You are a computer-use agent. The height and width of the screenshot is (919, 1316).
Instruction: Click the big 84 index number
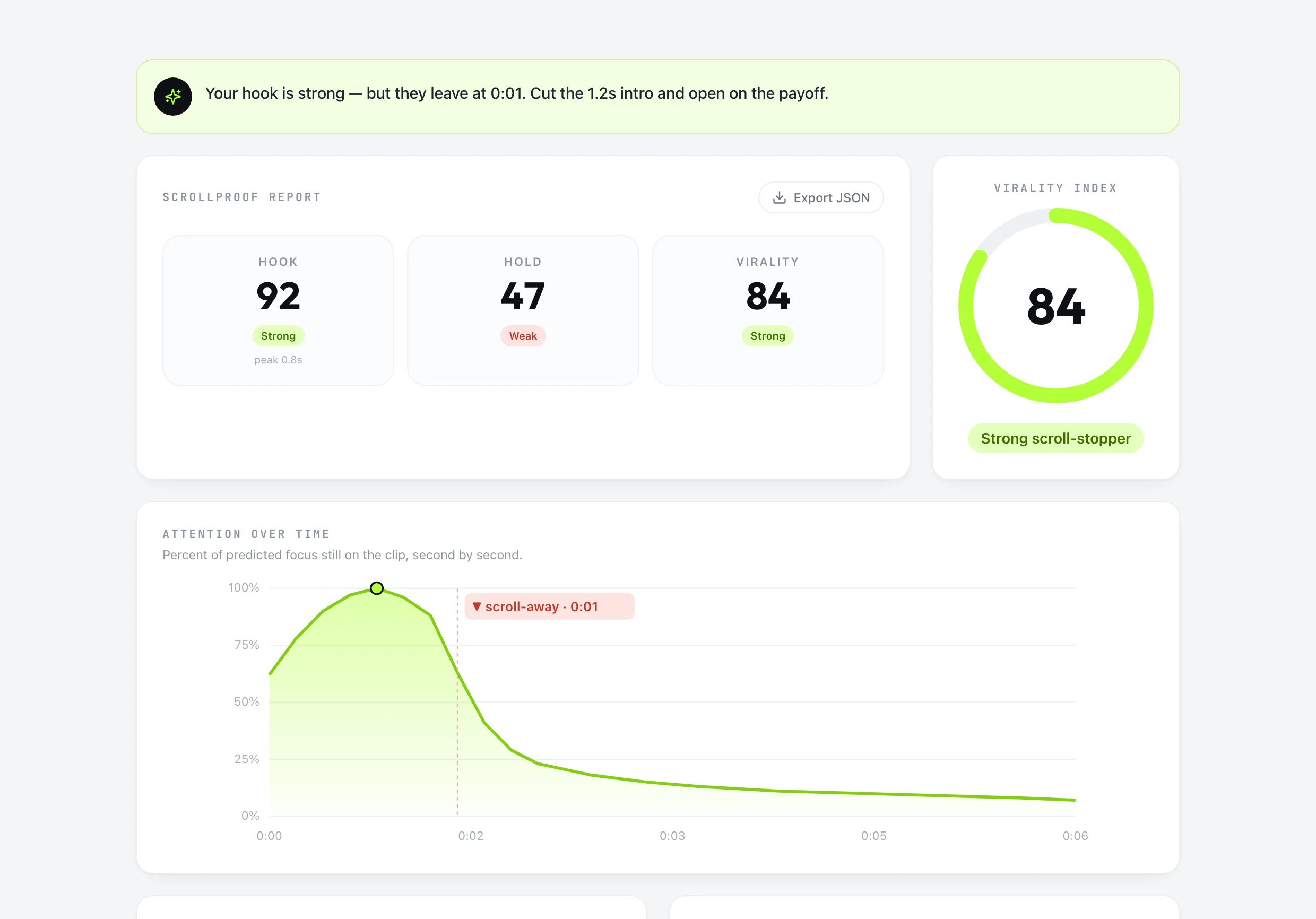pyautogui.click(x=1056, y=307)
